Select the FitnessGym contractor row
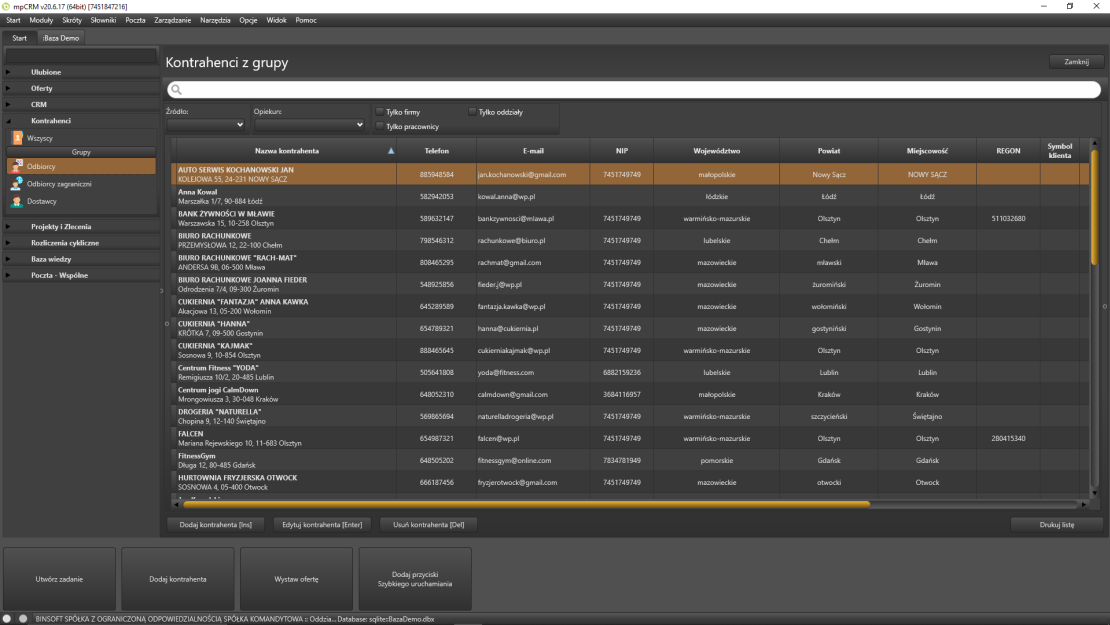Image resolution: width=1110 pixels, height=625 pixels. coord(630,460)
